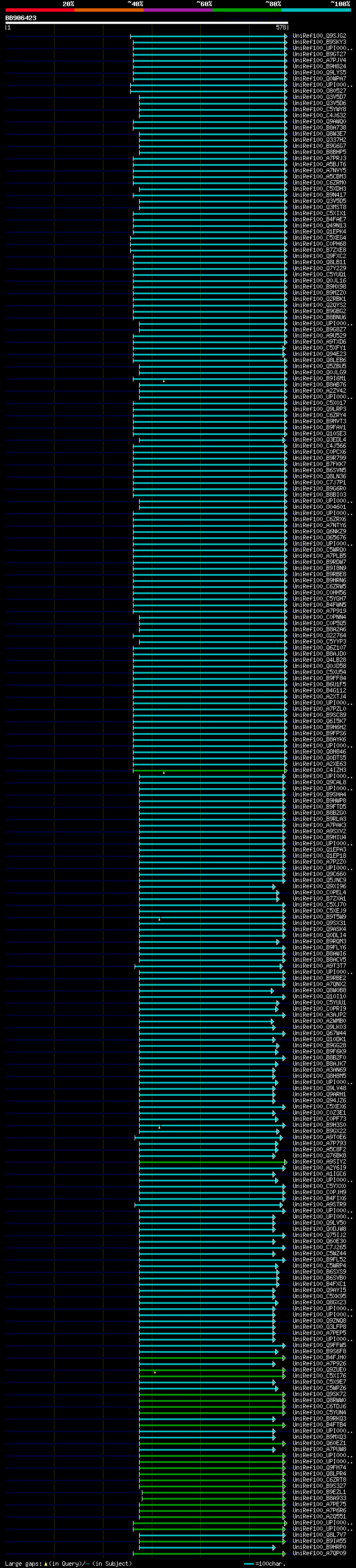Open the UniRef100_B9SKY3 hit label

pyautogui.click(x=319, y=42)
